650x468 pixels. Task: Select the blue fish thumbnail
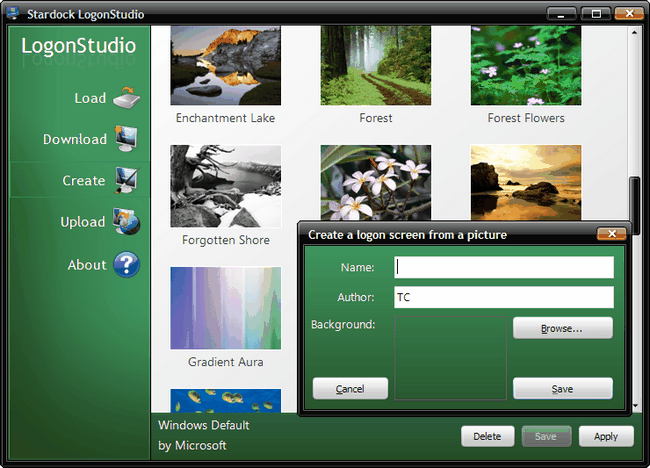pyautogui.click(x=226, y=400)
